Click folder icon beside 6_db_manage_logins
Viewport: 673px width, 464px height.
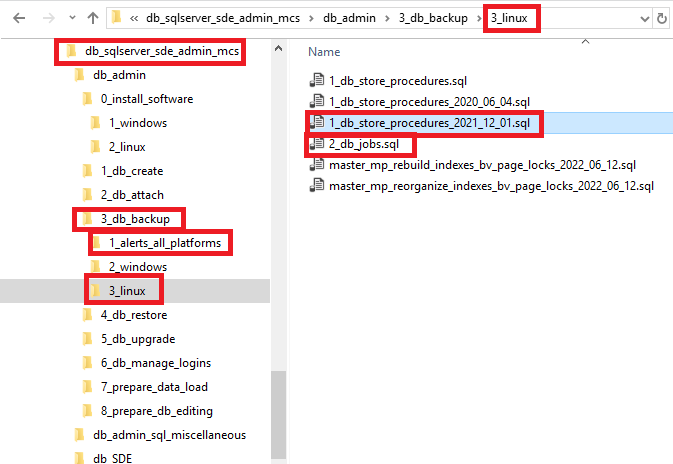87,363
